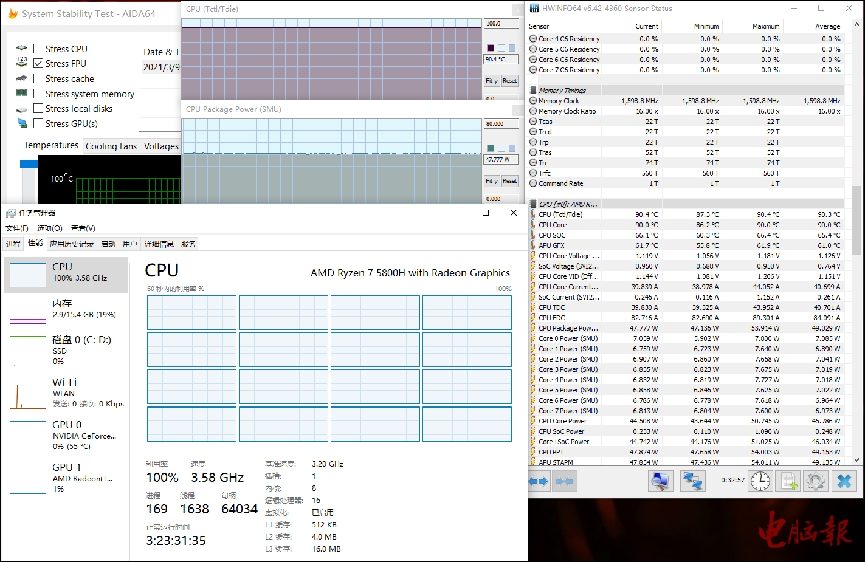This screenshot has width=865, height=562.
Task: Click the AIDA64 flame icon in title bar
Action: tap(10, 15)
